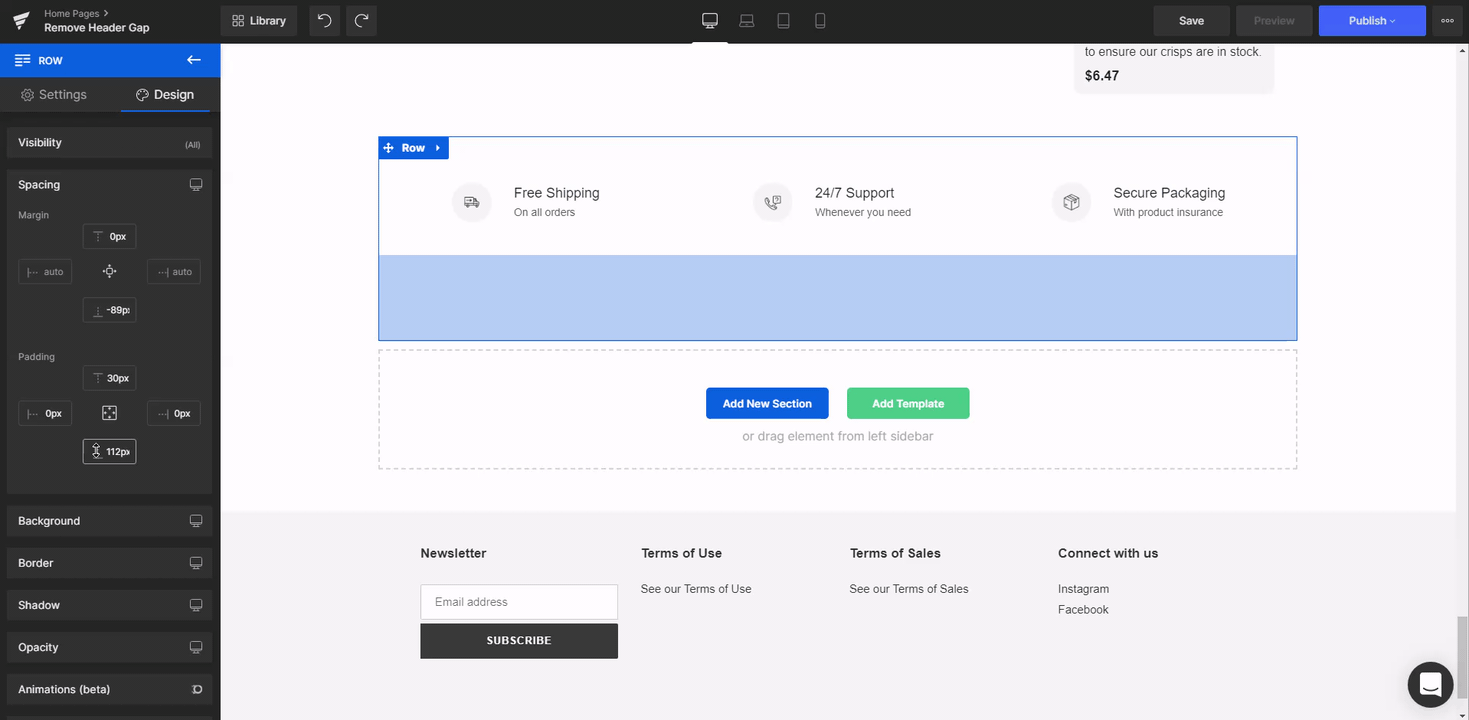1469x720 pixels.
Task: Click the Opacity section device icon
Action: 196,647
